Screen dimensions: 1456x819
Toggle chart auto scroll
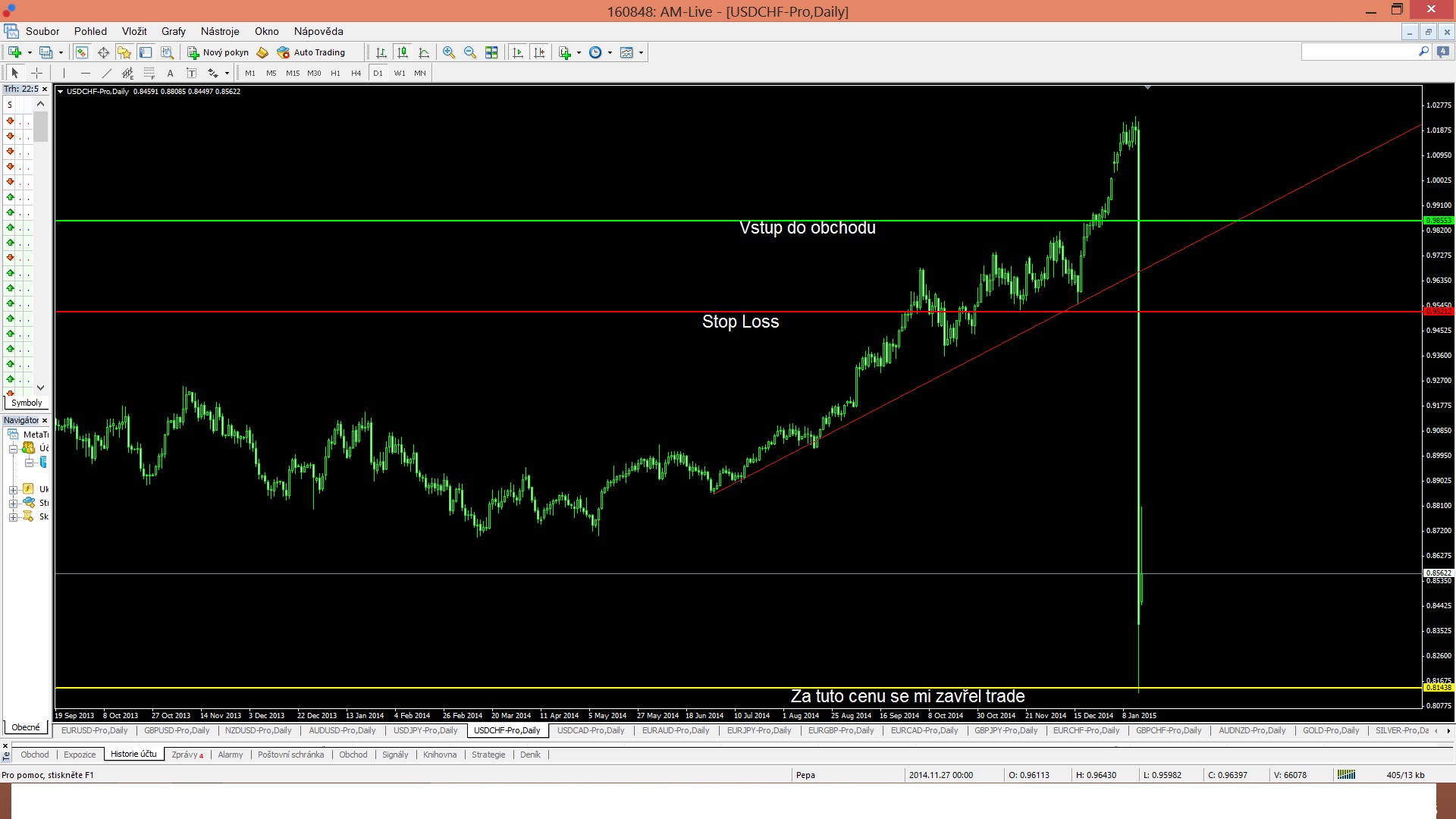coord(518,52)
